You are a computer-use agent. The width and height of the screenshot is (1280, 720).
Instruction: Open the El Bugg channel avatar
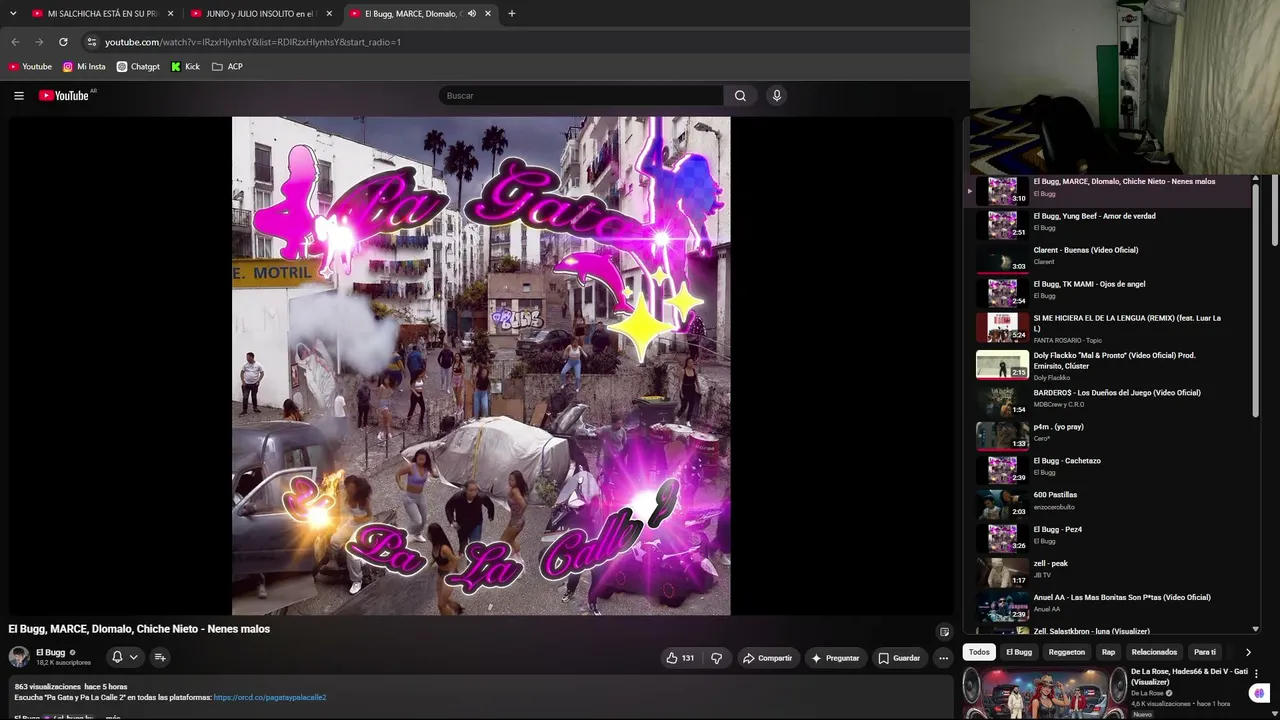19,657
